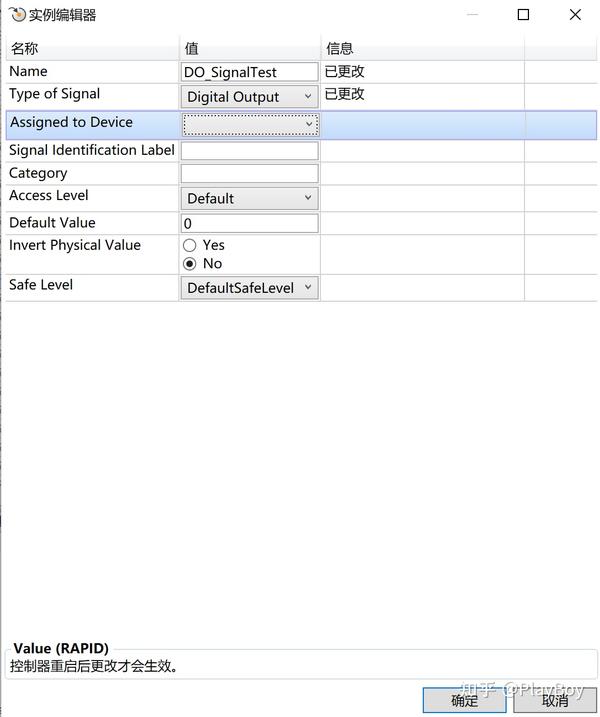Click the Value (RAPID) heading

(x=61, y=648)
